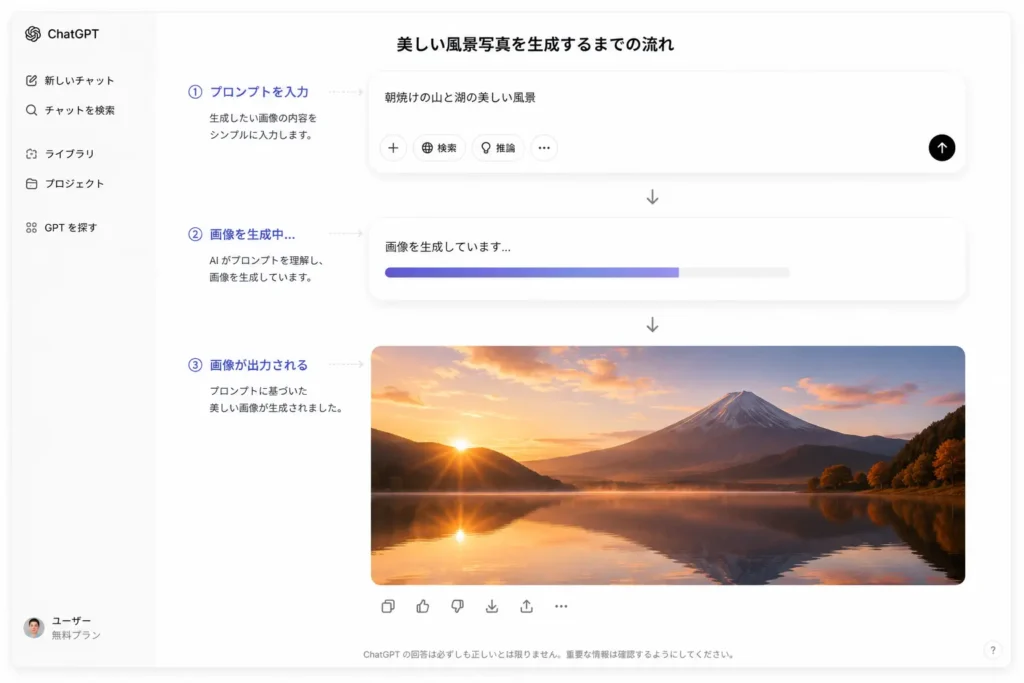Click the prompt text 朝焼けの山と湖の美しい風景
Viewport: 1024px width, 683px height.
460,97
